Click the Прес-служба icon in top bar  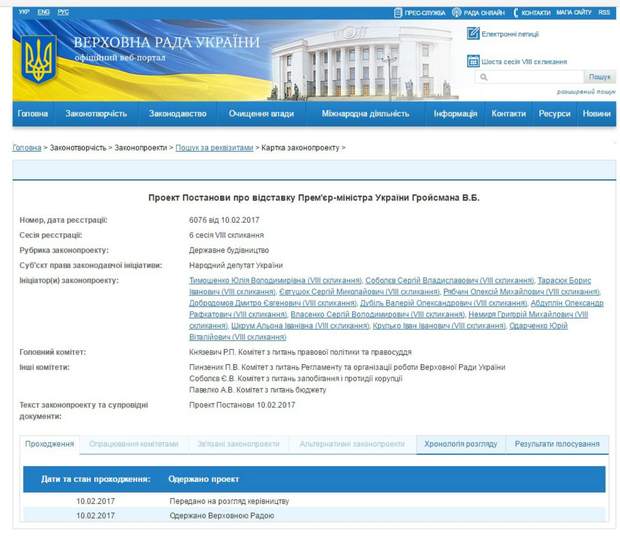(x=398, y=13)
